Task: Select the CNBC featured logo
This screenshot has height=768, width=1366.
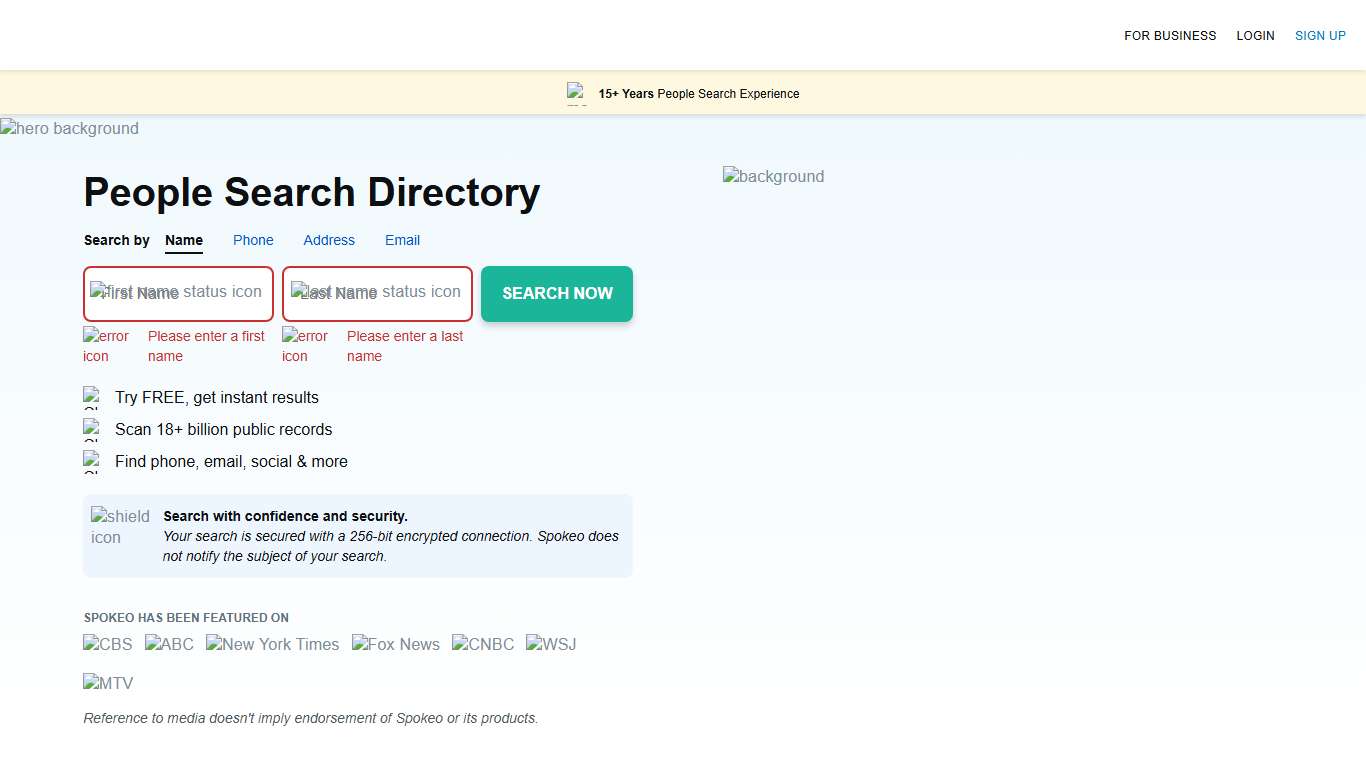Action: coord(482,644)
